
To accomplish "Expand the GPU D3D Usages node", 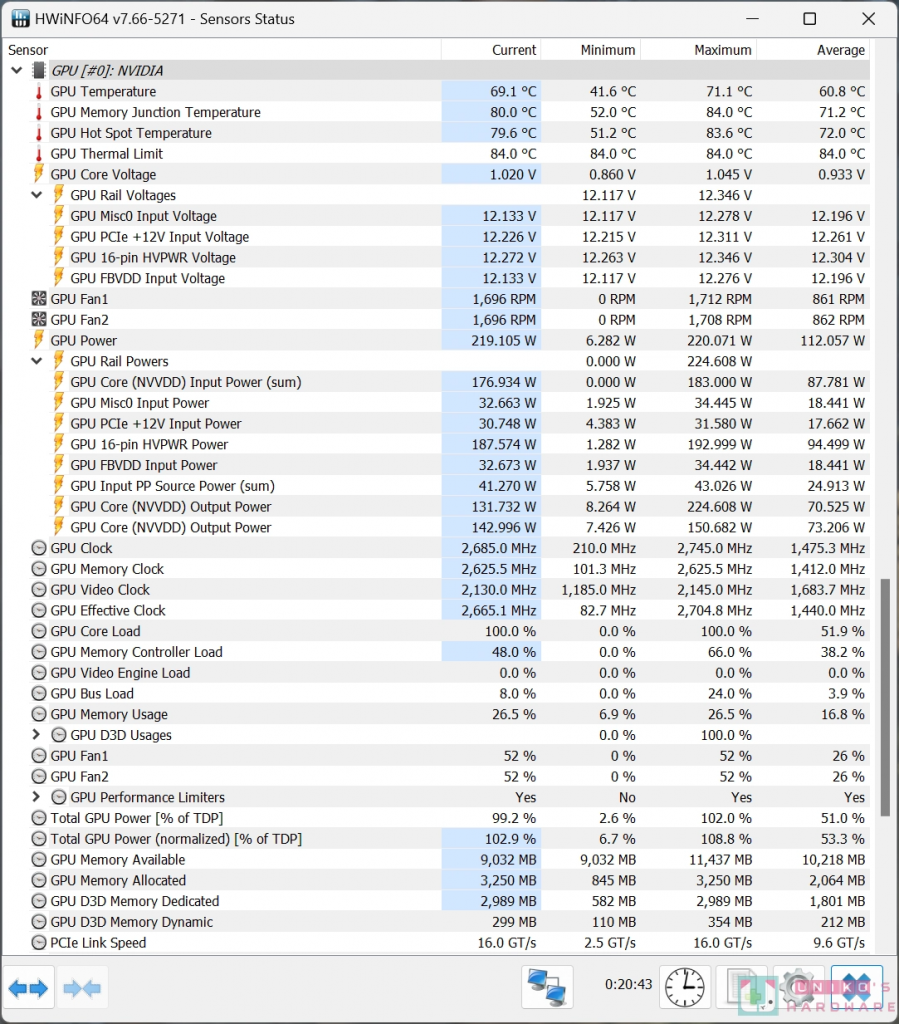I will point(37,735).
